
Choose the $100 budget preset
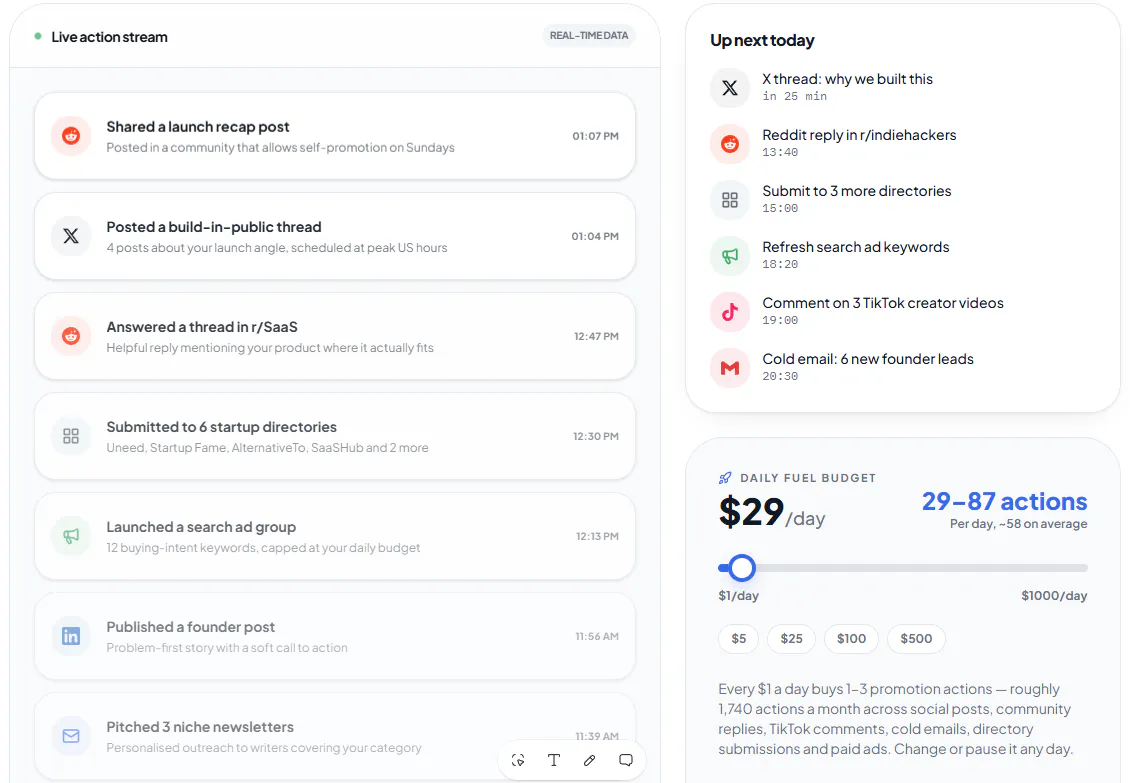[x=851, y=639]
